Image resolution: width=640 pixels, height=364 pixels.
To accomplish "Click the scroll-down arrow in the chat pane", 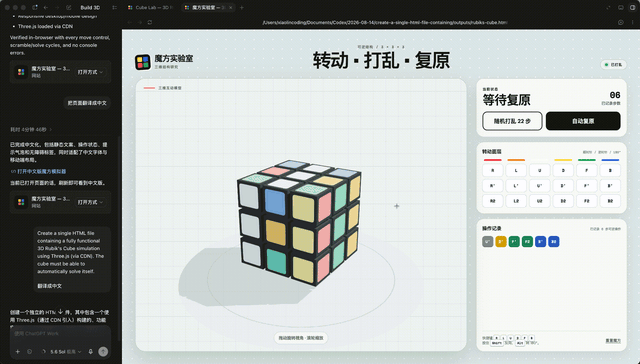I will [x=60, y=312].
